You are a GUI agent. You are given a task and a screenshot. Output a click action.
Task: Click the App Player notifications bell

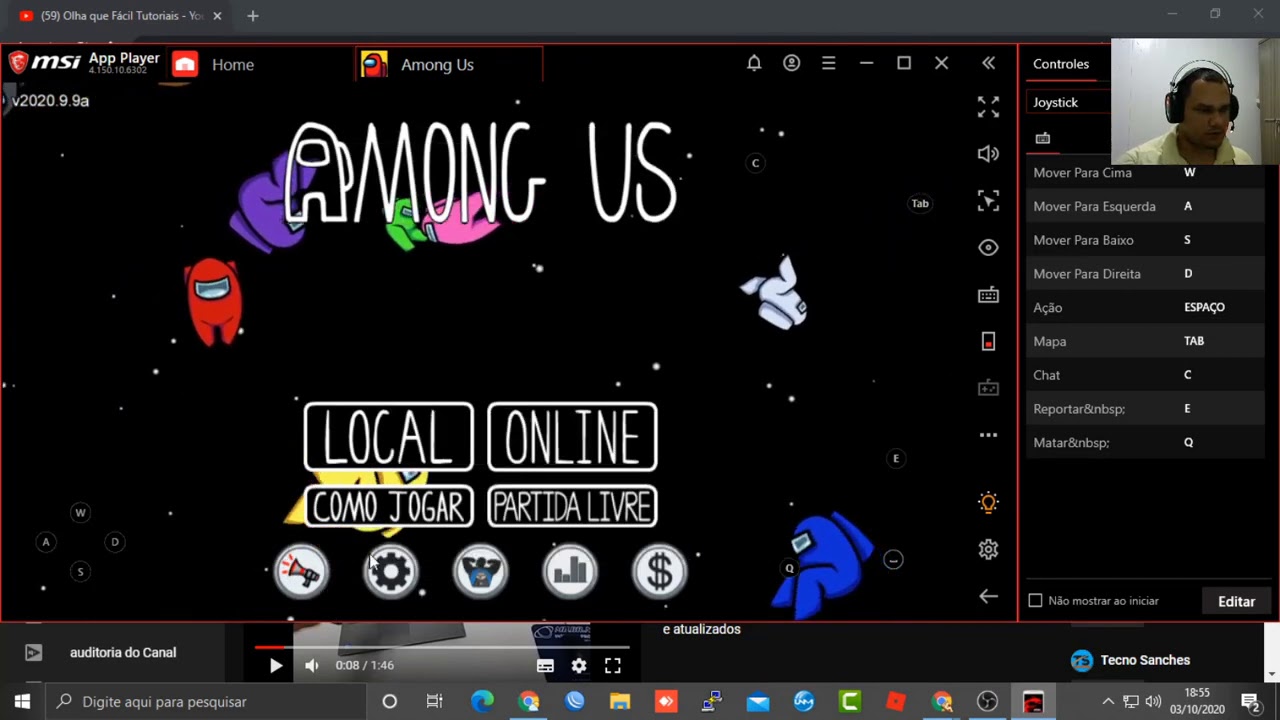754,63
